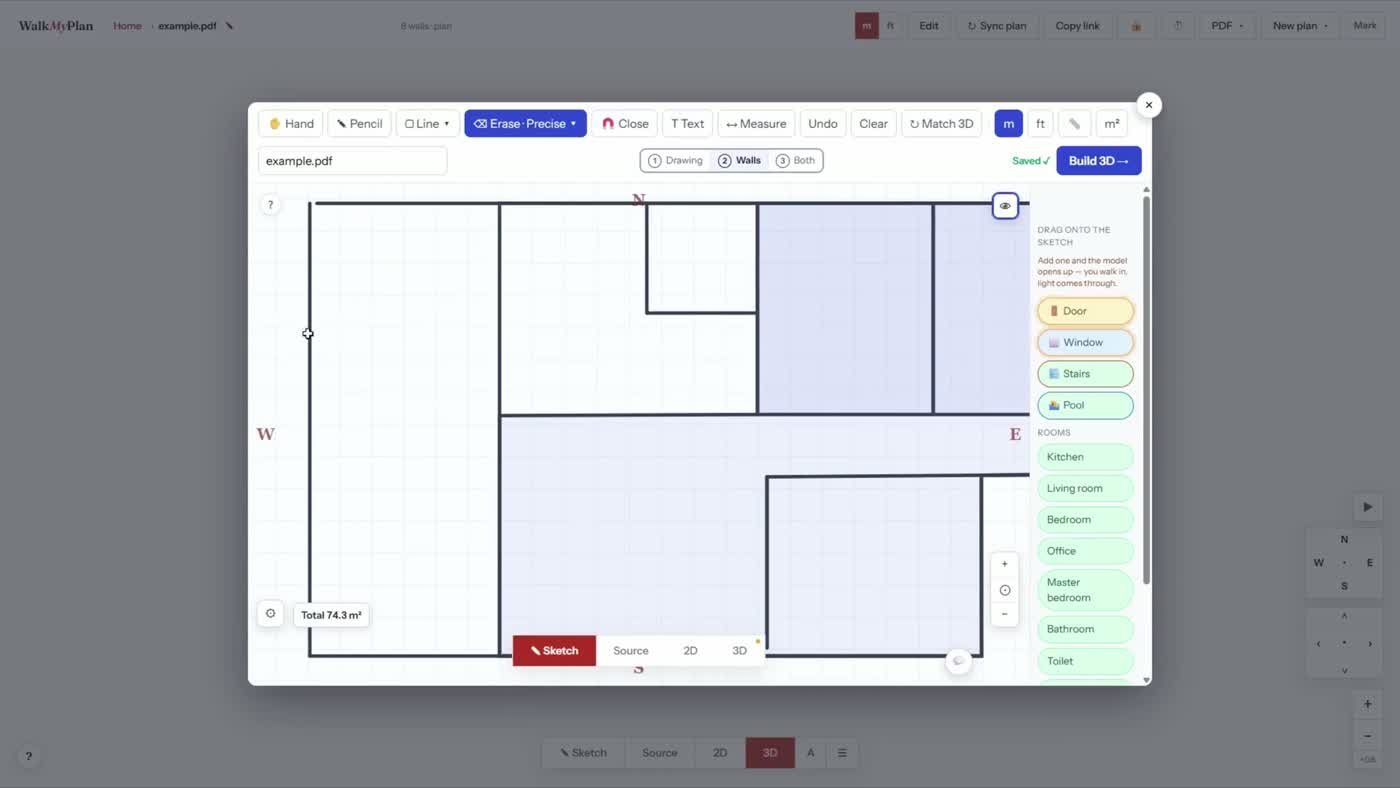Click the help icon in the page corner

28,757
